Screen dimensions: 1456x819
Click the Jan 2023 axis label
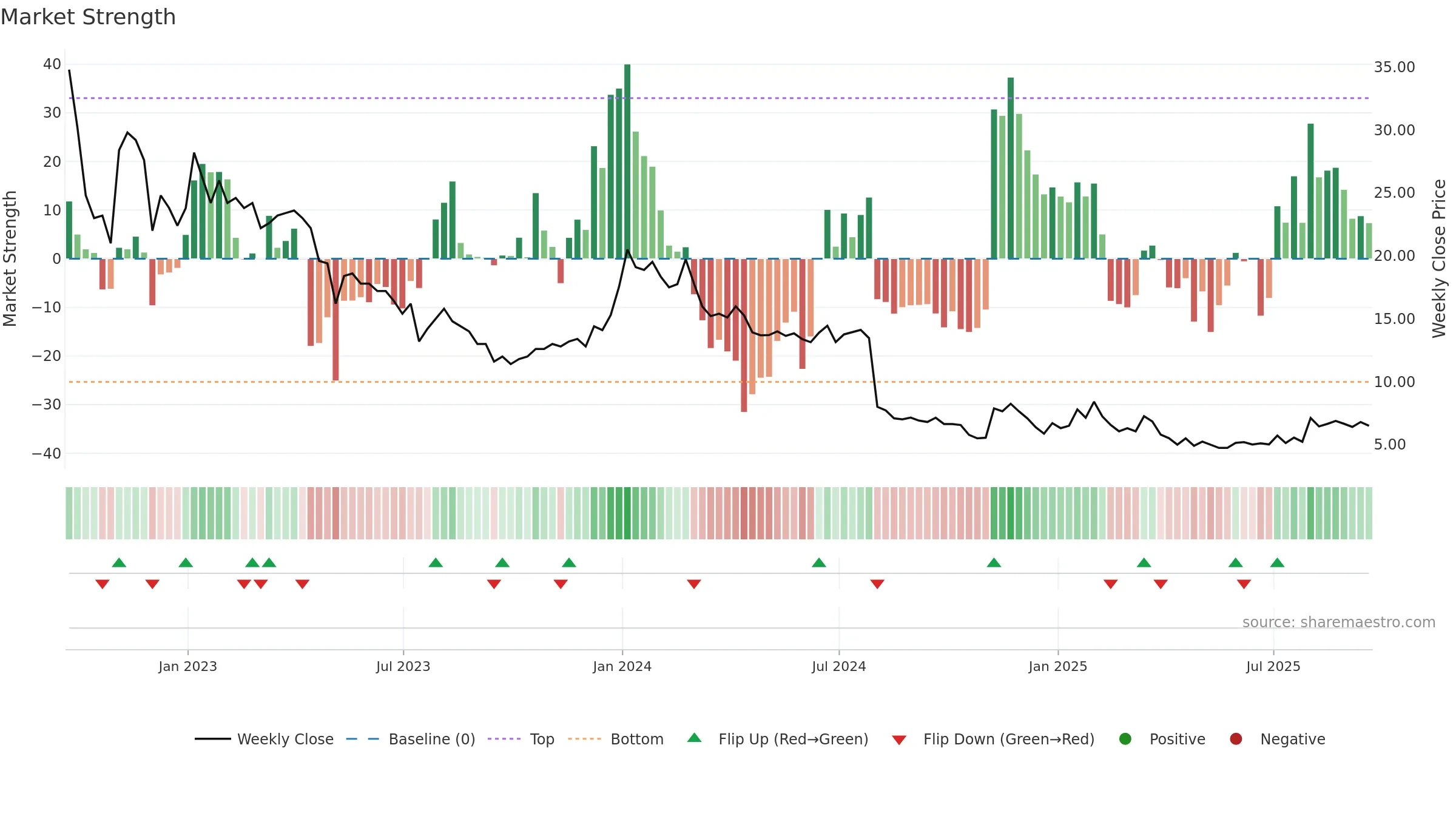pos(187,666)
